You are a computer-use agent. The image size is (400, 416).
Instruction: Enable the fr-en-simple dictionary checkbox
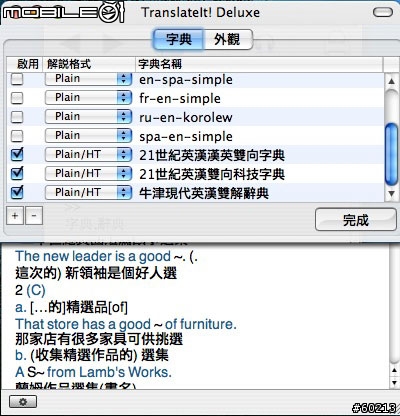[x=17, y=98]
